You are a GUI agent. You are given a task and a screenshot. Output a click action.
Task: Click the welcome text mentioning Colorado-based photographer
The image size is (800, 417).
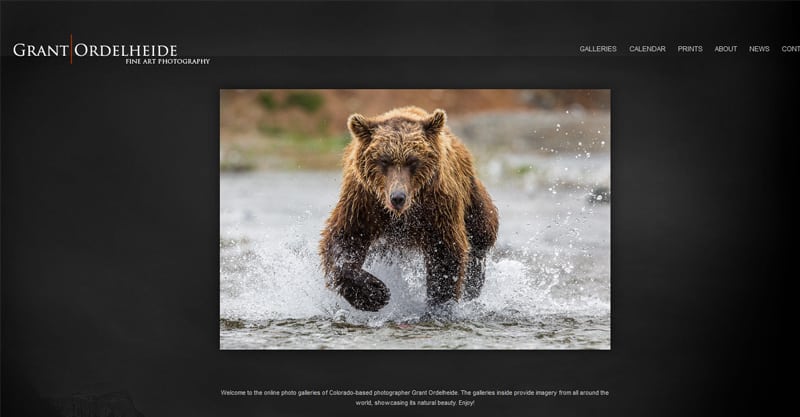click(415, 398)
